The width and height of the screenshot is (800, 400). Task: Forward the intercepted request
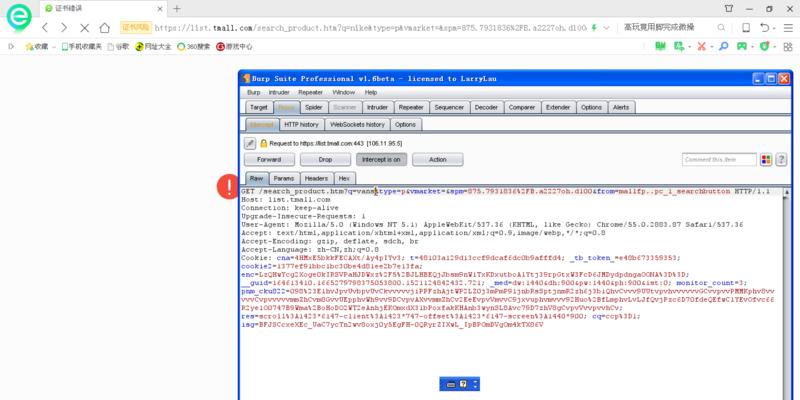269,160
